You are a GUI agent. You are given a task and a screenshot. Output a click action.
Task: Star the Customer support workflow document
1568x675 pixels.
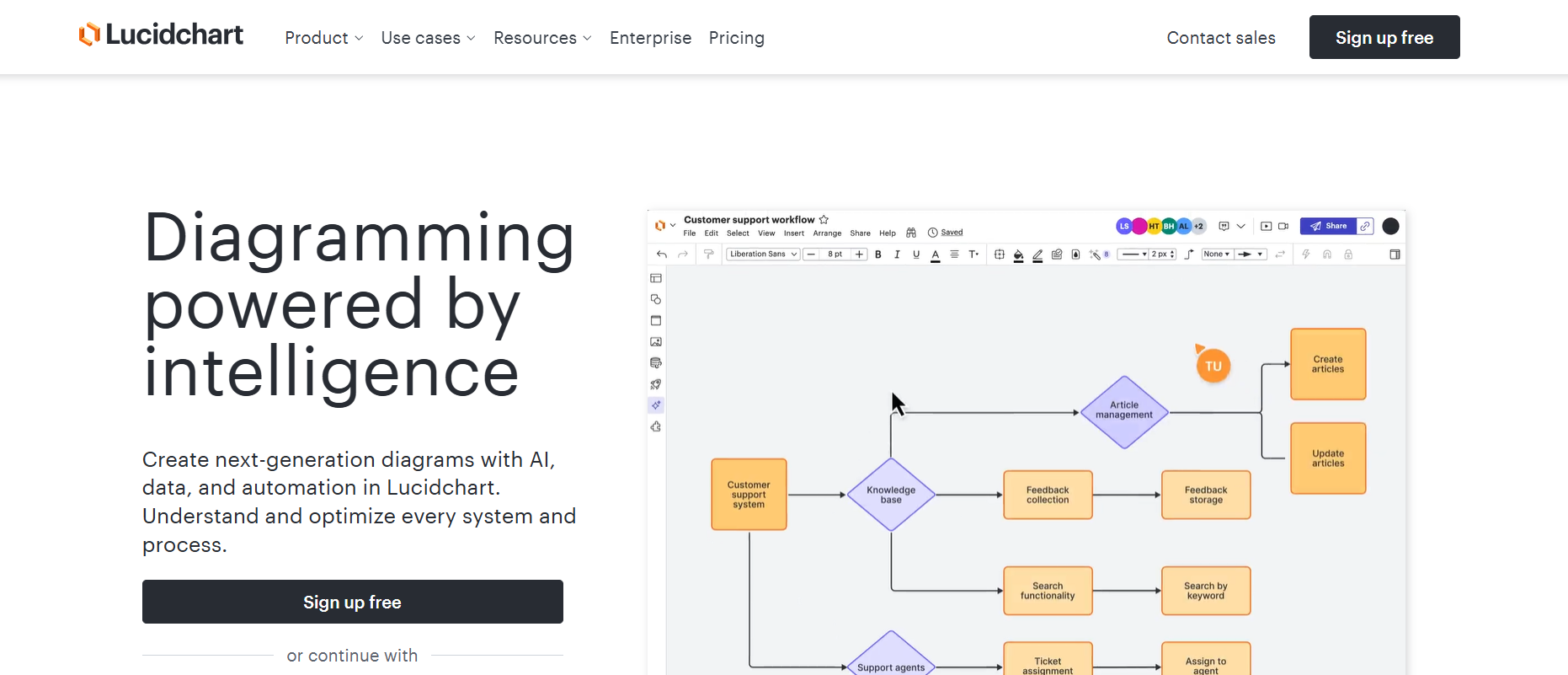824,220
